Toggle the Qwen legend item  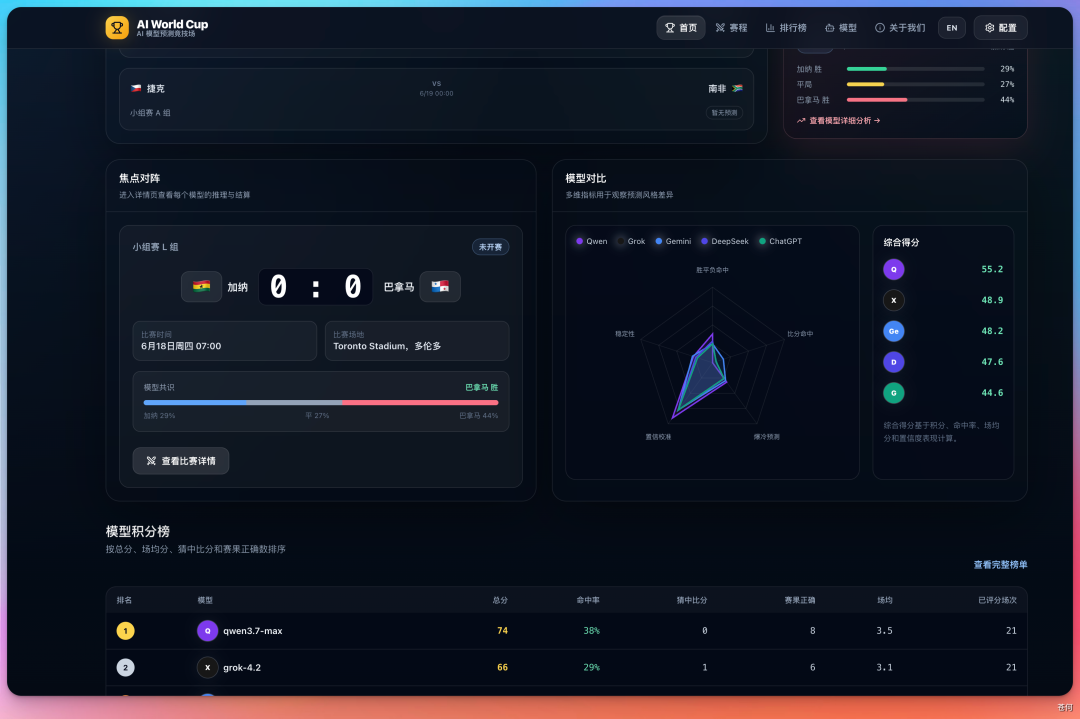592,241
